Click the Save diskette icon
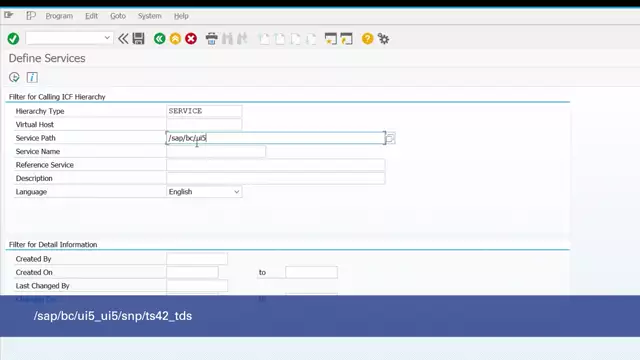The width and height of the screenshot is (640, 360). (138, 39)
